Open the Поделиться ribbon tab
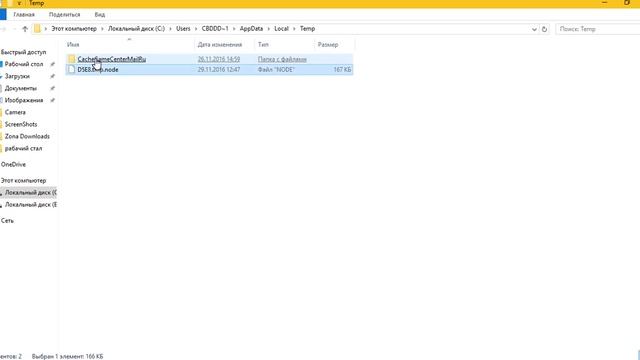The image size is (640, 360). coord(64,14)
